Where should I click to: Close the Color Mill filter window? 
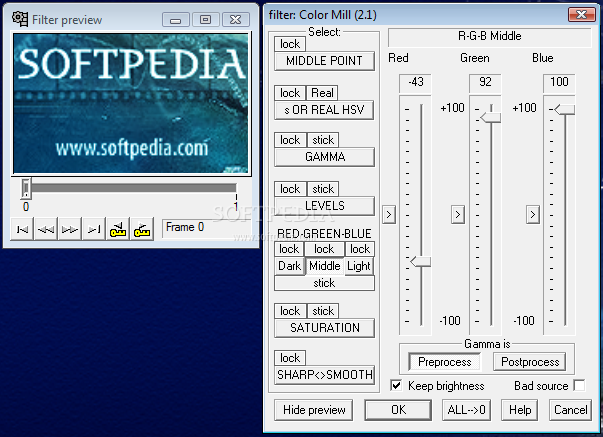[x=581, y=15]
